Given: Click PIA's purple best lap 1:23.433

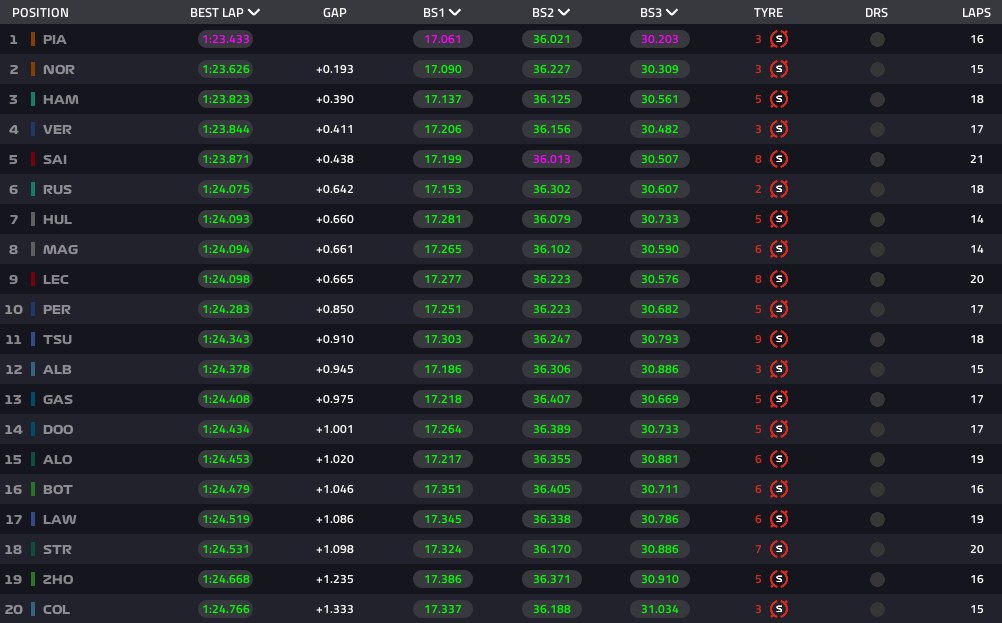Looking at the screenshot, I should [226, 39].
